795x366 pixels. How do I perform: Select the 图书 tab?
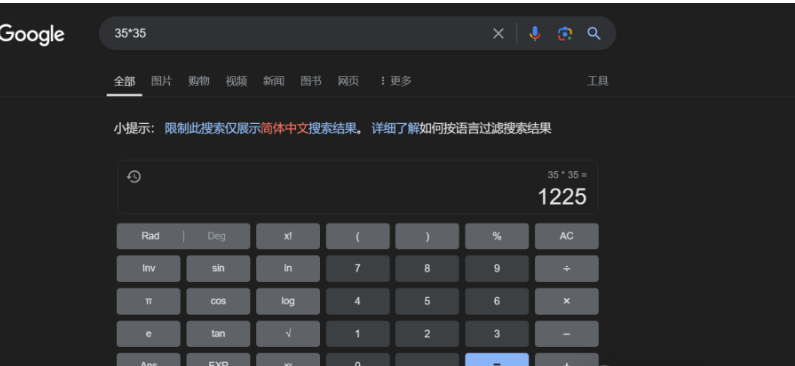[x=311, y=81]
